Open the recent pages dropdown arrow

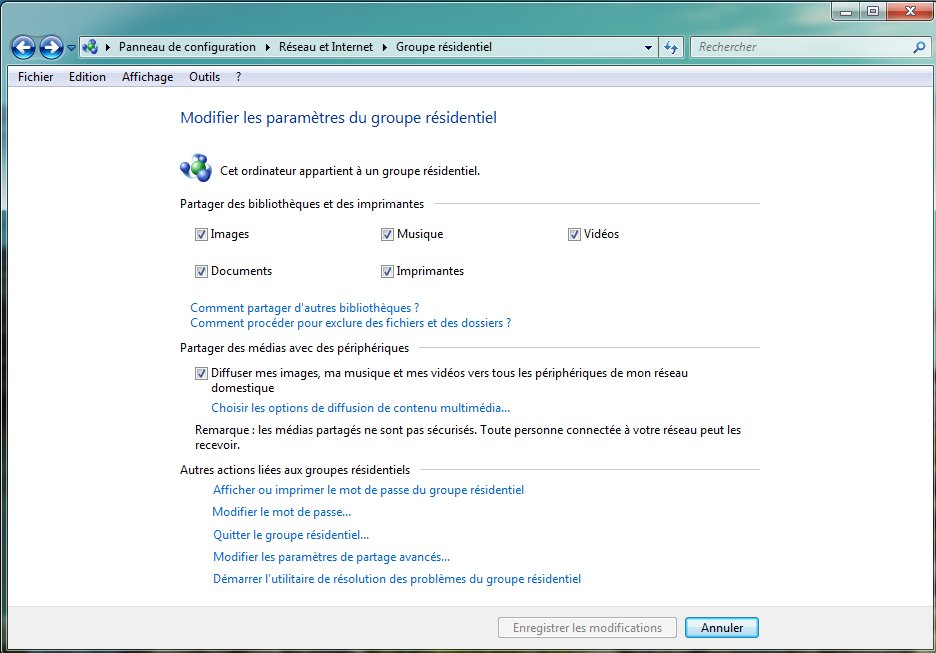71,47
